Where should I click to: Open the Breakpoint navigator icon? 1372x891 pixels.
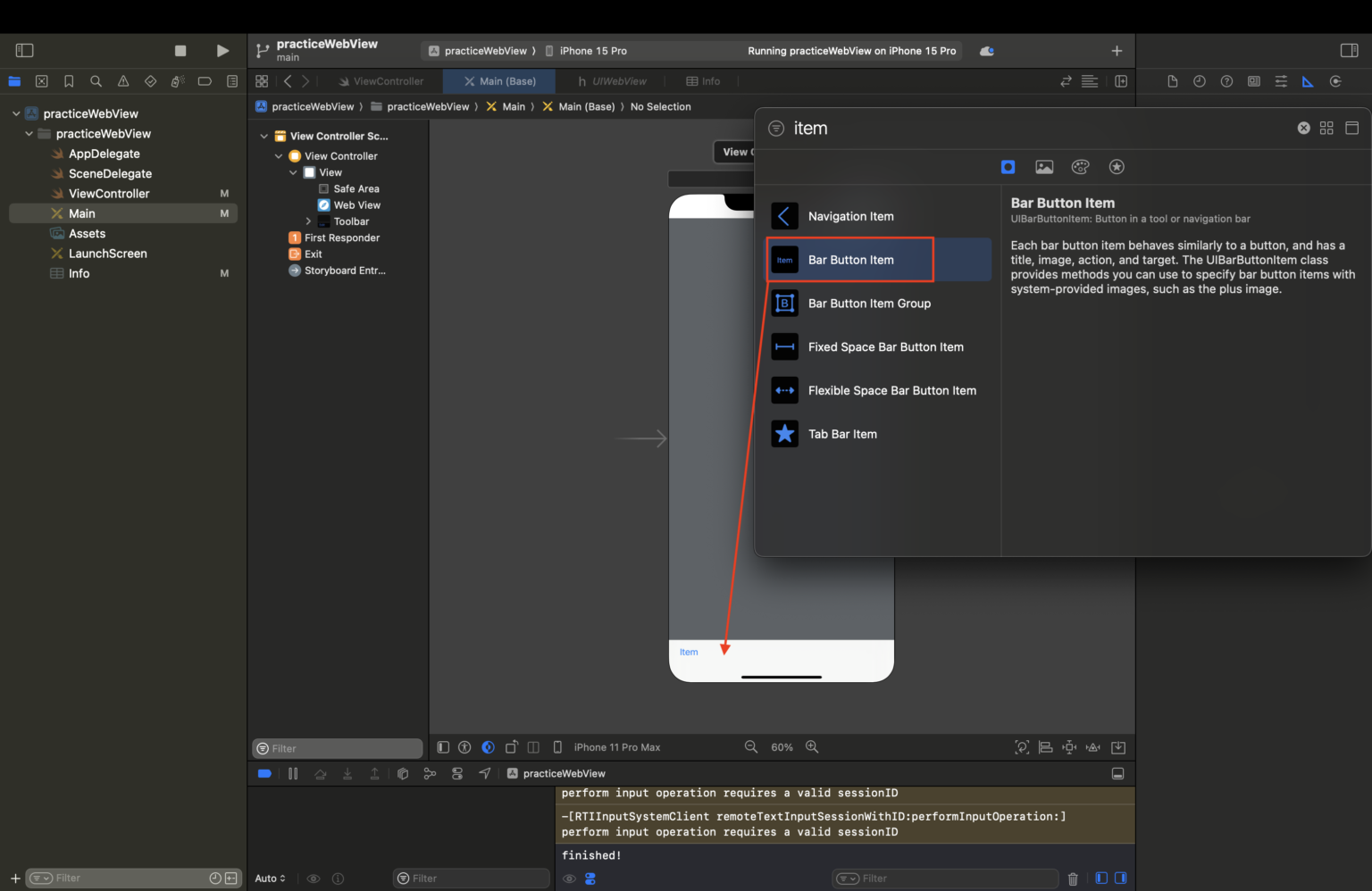pyautogui.click(x=205, y=80)
